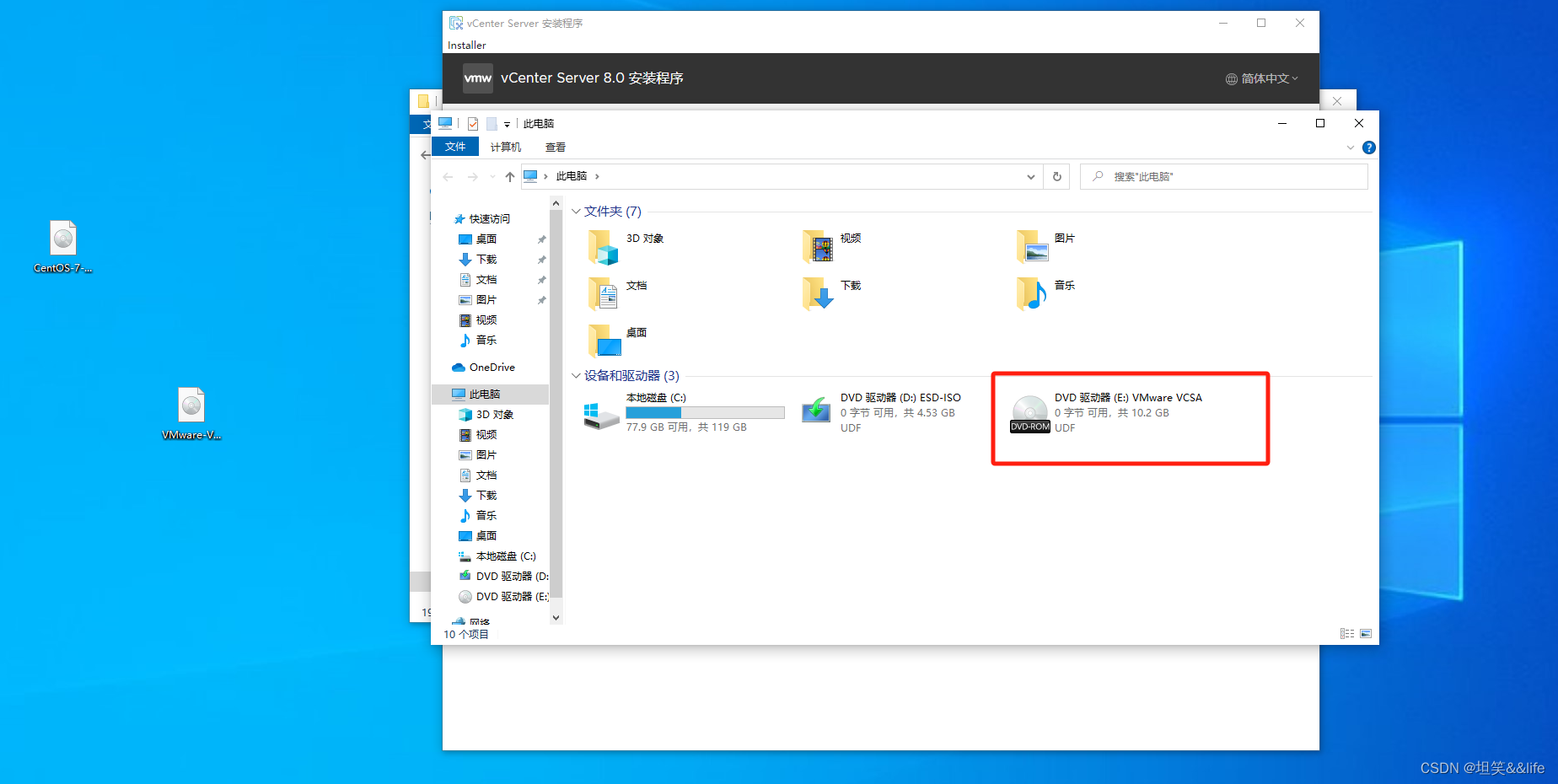Click the 搜索"此电脑" search field
The height and width of the screenshot is (784, 1558).
pyautogui.click(x=1224, y=176)
